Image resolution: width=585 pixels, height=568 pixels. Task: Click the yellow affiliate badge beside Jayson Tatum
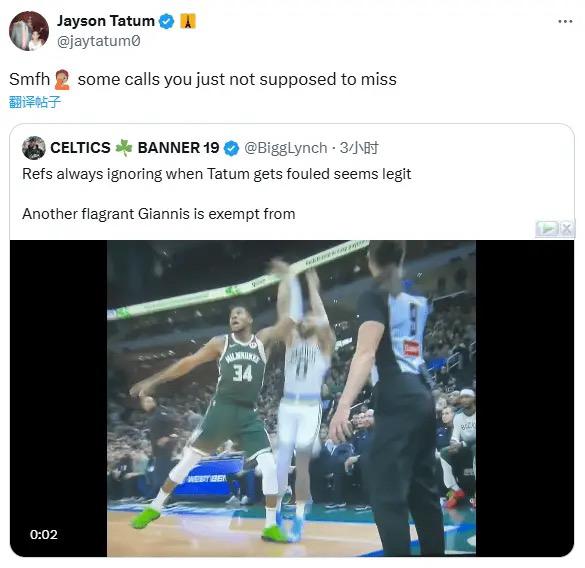188,21
